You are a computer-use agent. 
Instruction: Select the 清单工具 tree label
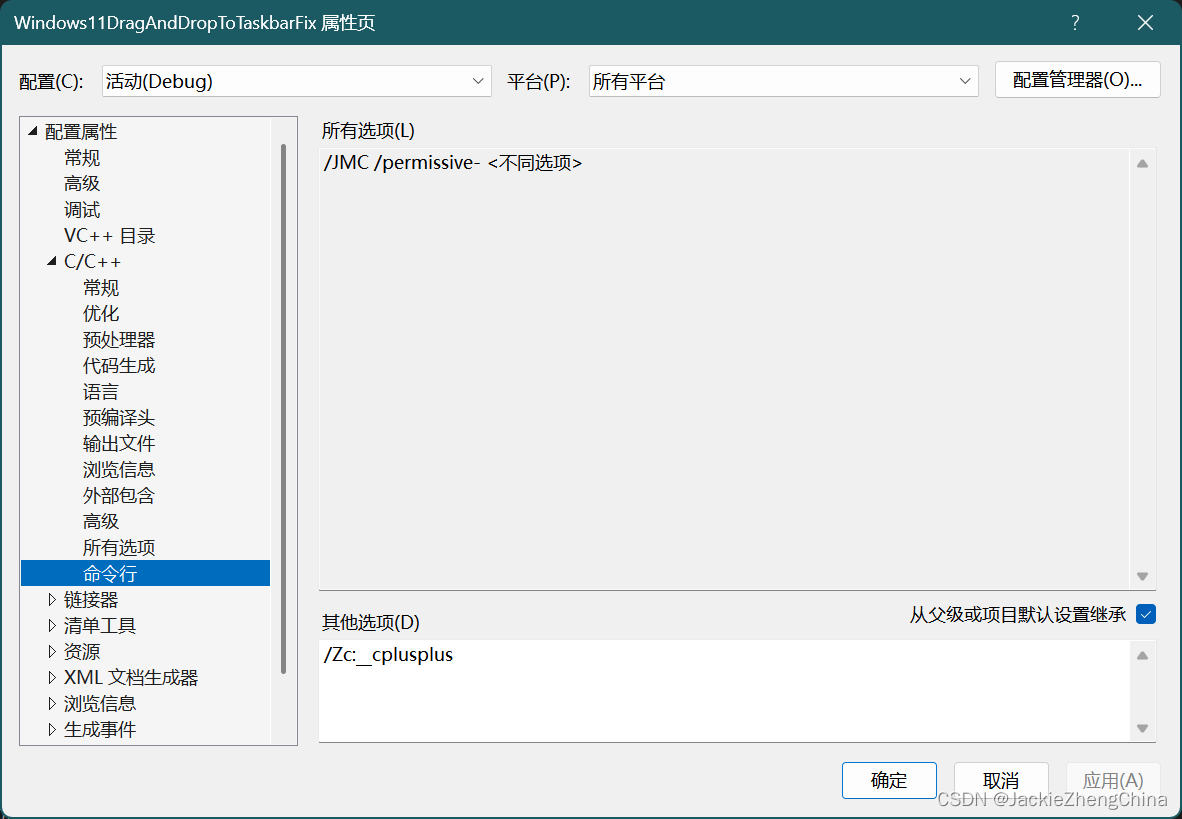coord(100,625)
